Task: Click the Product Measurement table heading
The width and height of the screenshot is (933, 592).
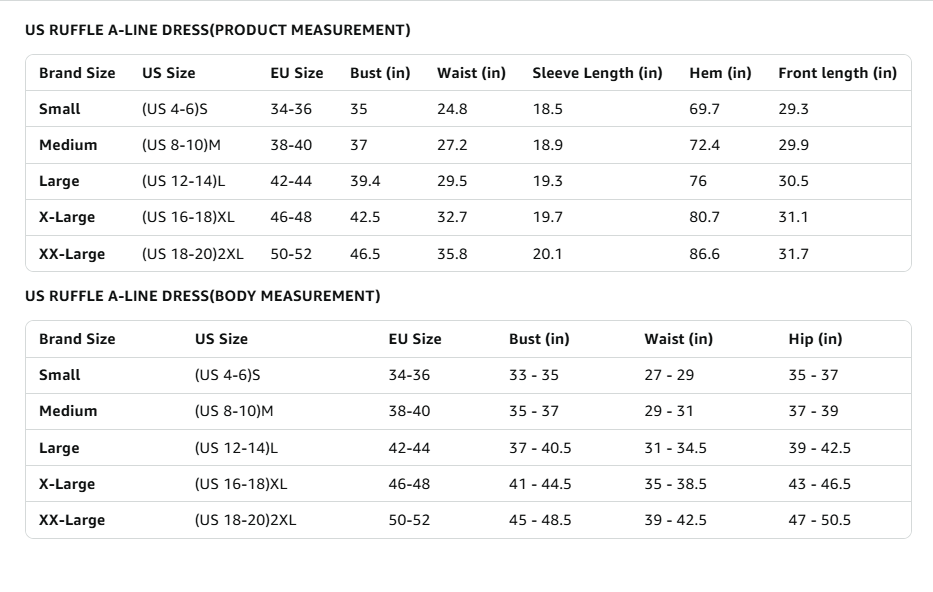Action: pyautogui.click(x=218, y=30)
